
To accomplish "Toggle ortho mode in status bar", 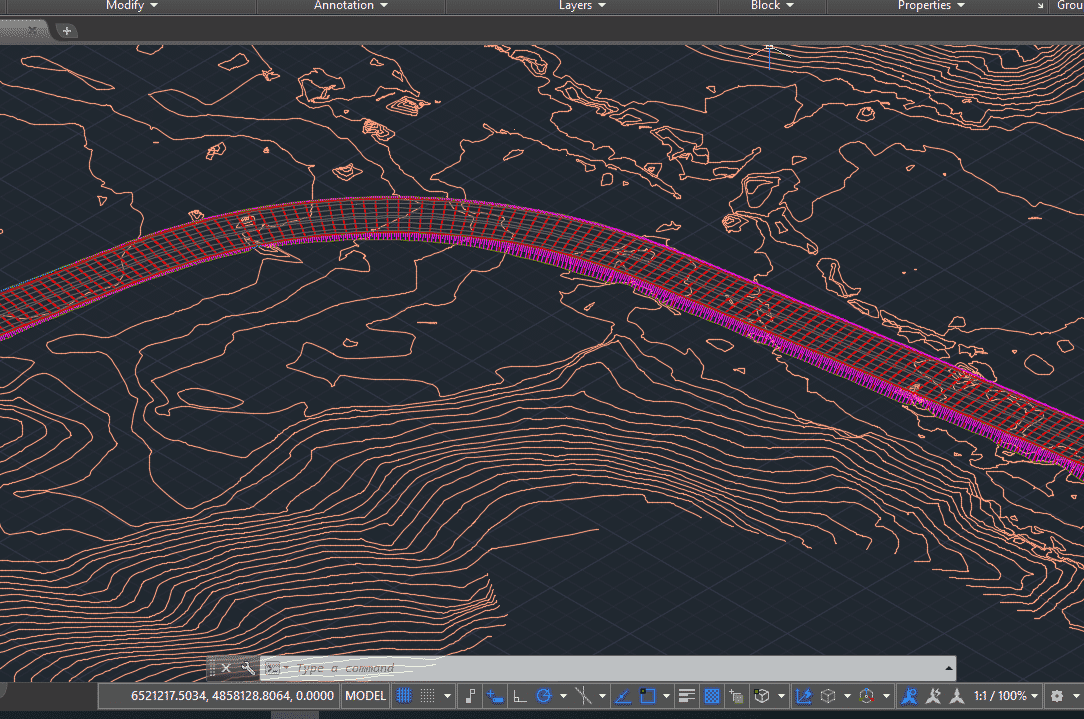I will click(519, 695).
